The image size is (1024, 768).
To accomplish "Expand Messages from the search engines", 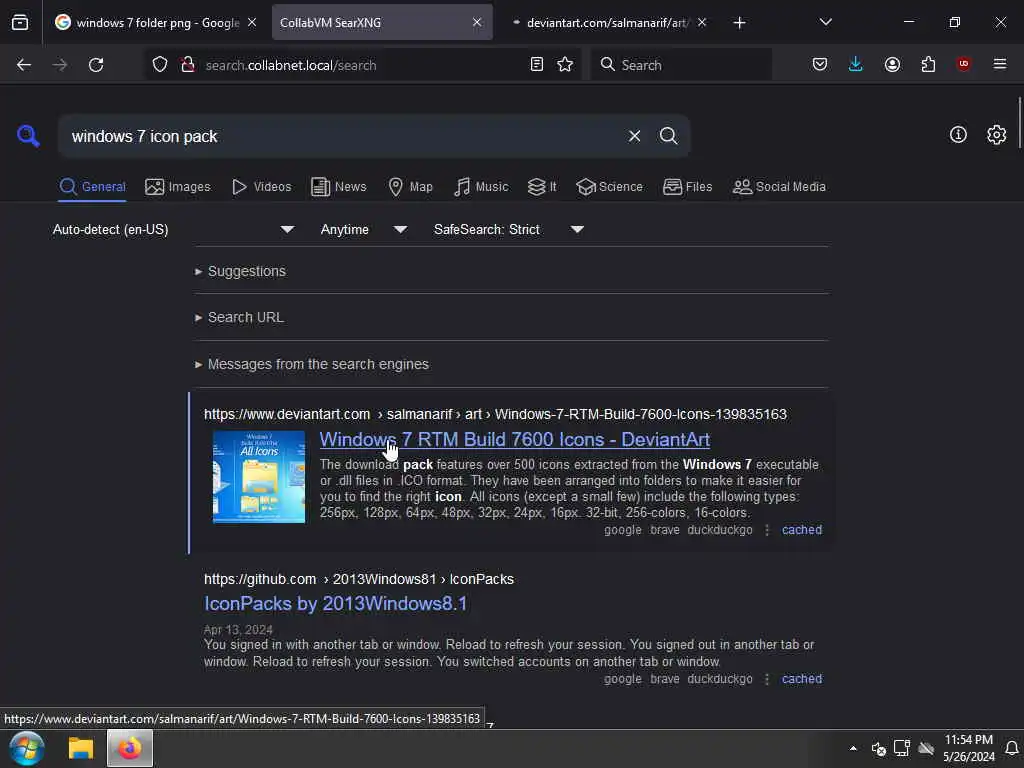I will (312, 364).
